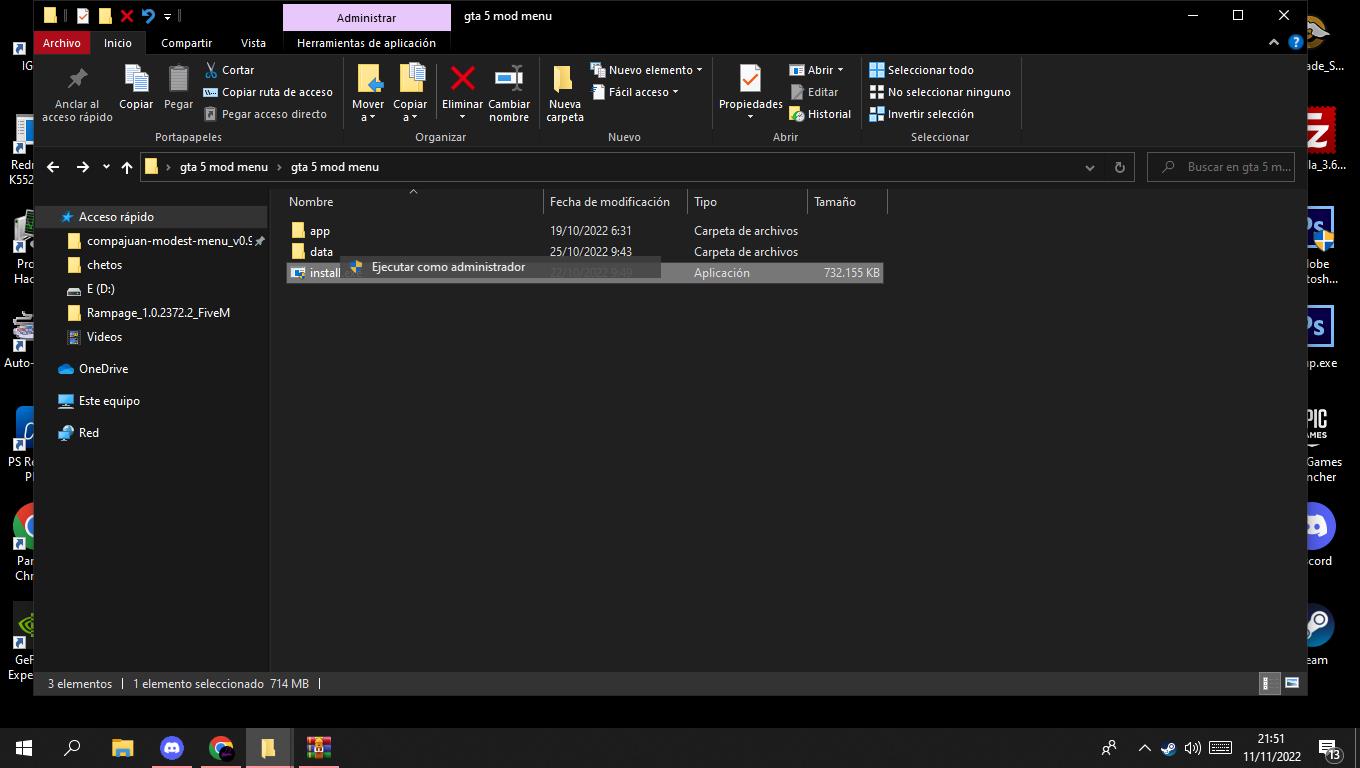Click the Cortar scissors option
The image size is (1360, 768).
click(229, 70)
